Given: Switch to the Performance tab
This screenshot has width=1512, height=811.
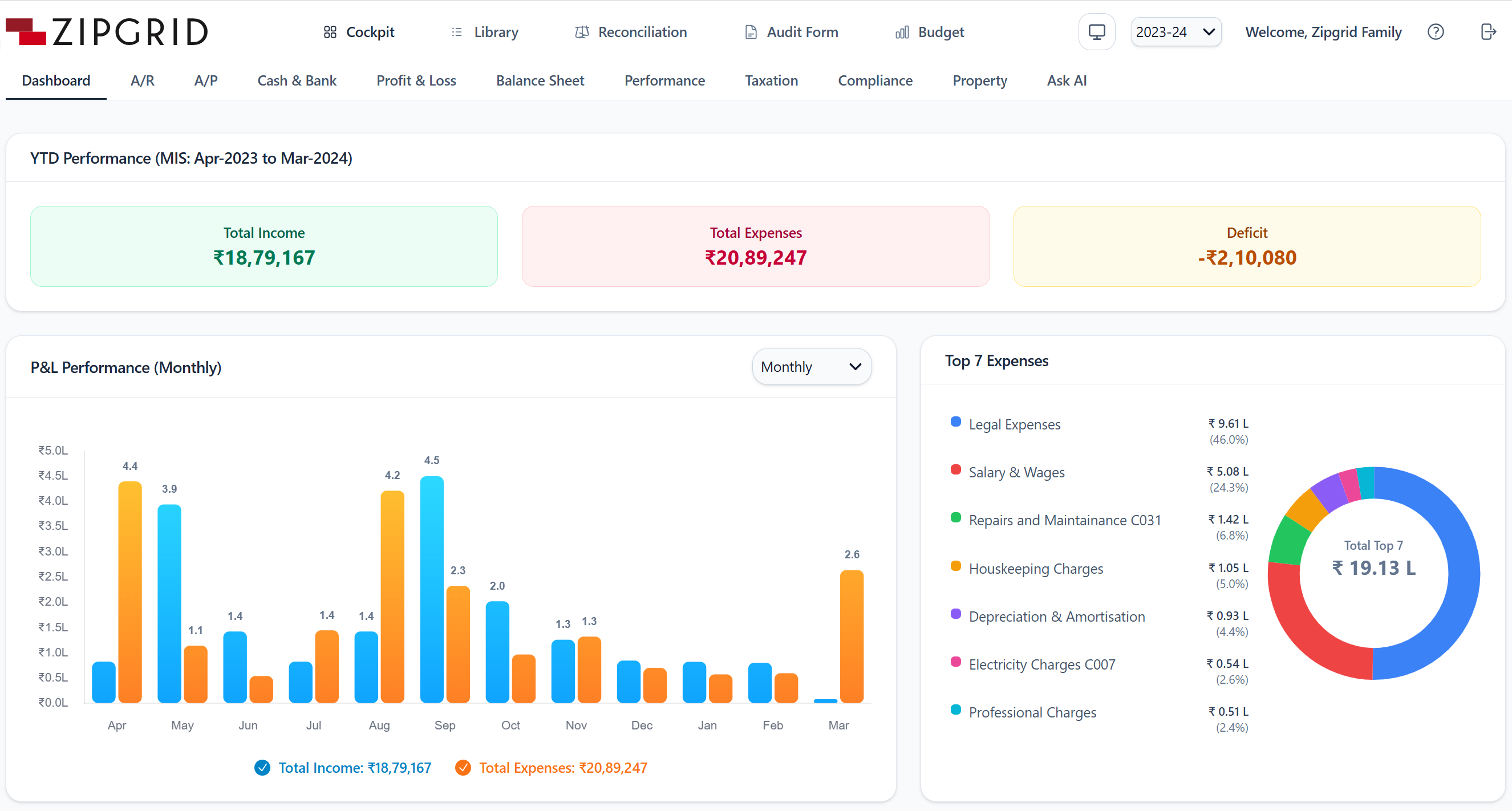Looking at the screenshot, I should 664,80.
